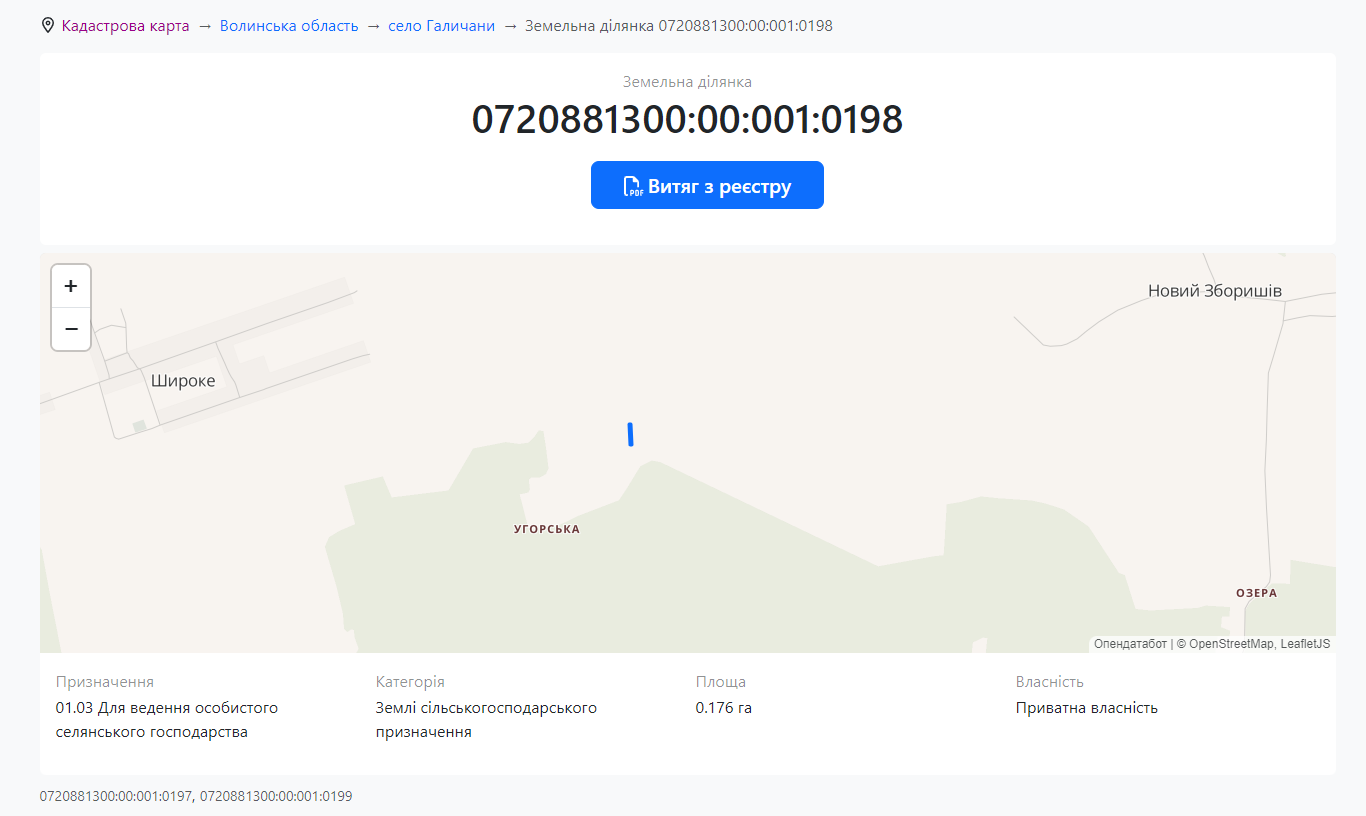Navigate to село Галичани breadcrumb
The width and height of the screenshot is (1366, 816).
pyautogui.click(x=441, y=26)
